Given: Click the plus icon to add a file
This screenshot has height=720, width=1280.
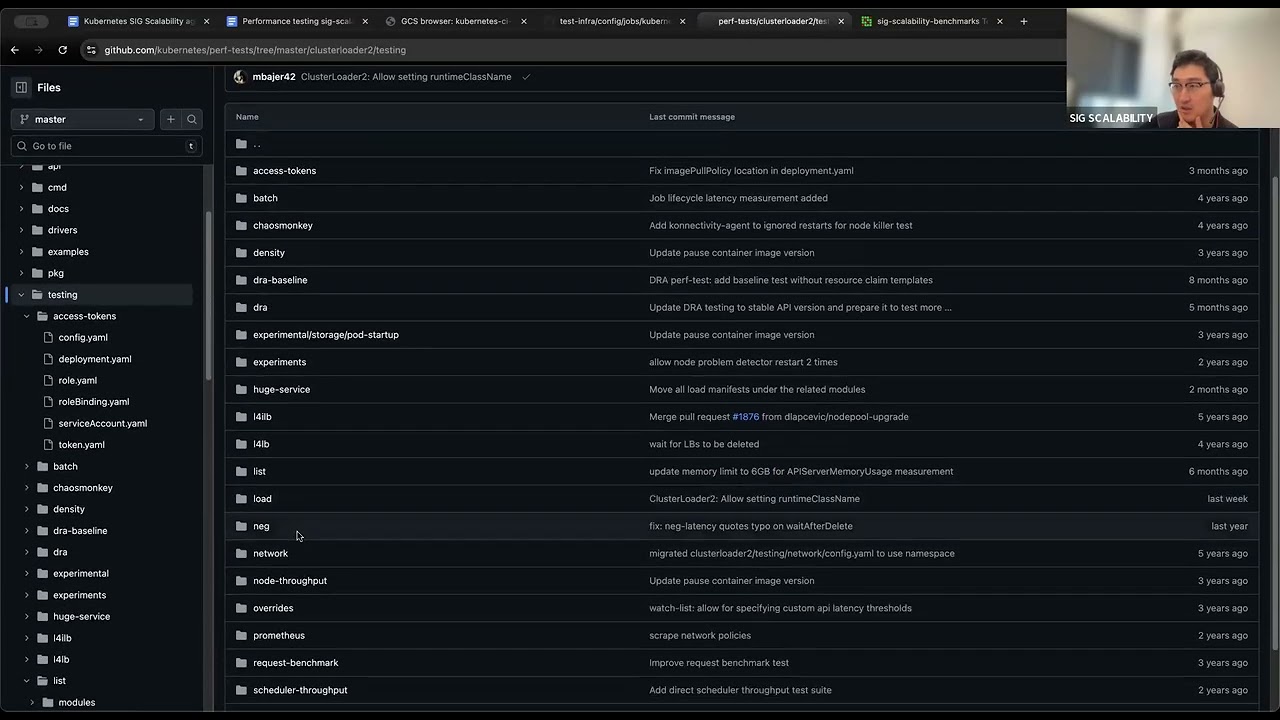Looking at the screenshot, I should pos(170,119).
